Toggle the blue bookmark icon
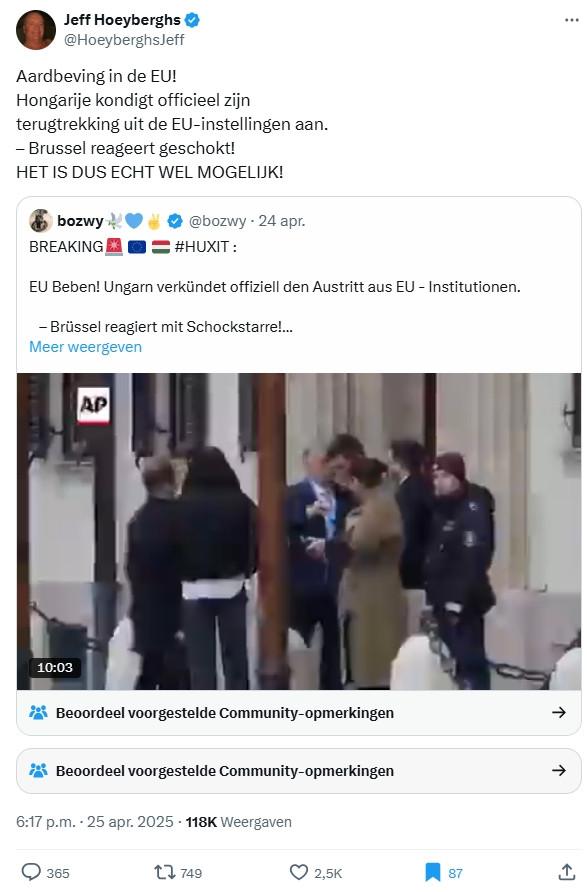This screenshot has width=587, height=892. [433, 872]
